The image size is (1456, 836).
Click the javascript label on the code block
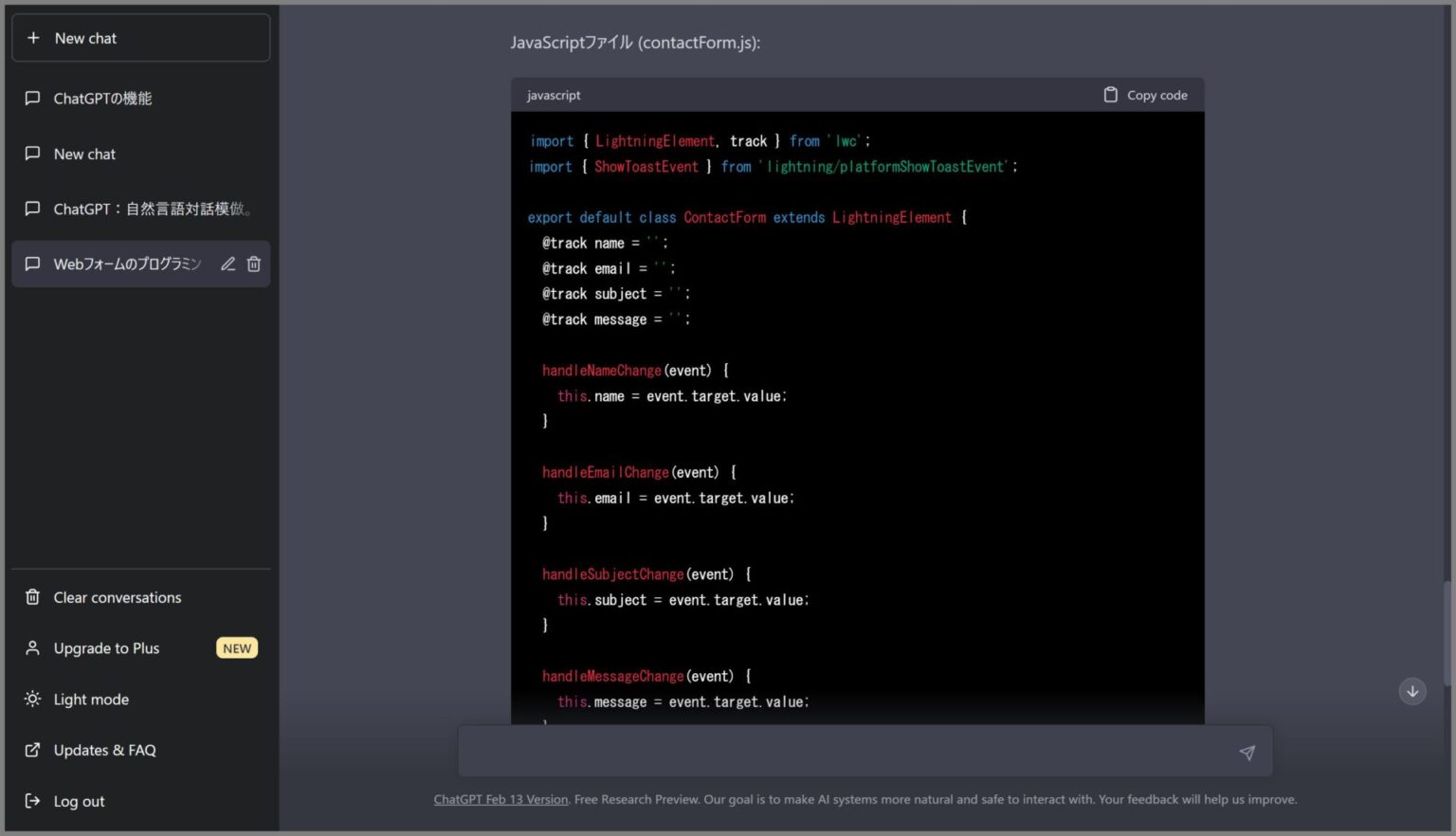click(x=554, y=95)
